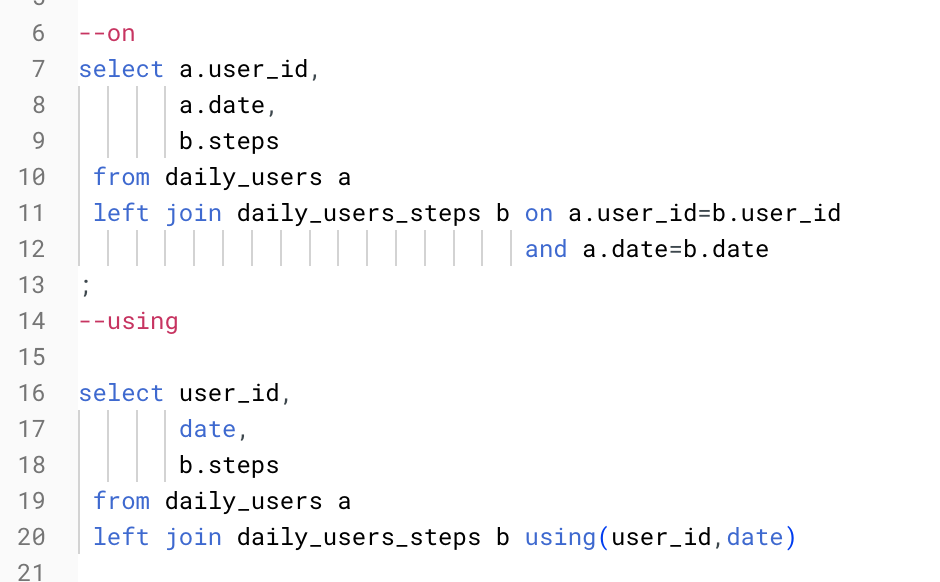Viewport: 940px width, 582px height.
Task: Click 'b.steps' on line 9
Action: [229, 141]
